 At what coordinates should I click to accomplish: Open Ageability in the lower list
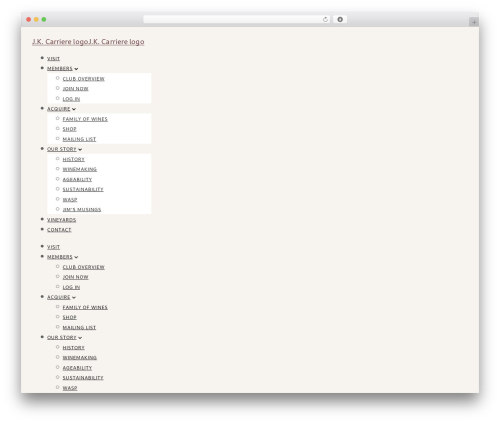pyautogui.click(x=77, y=368)
